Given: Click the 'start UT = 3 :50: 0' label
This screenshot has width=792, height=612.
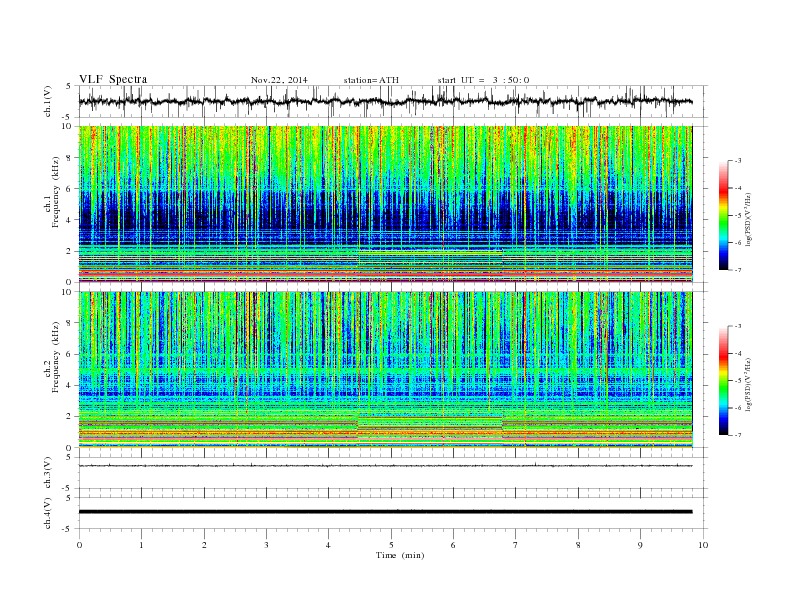Looking at the screenshot, I should [483, 80].
